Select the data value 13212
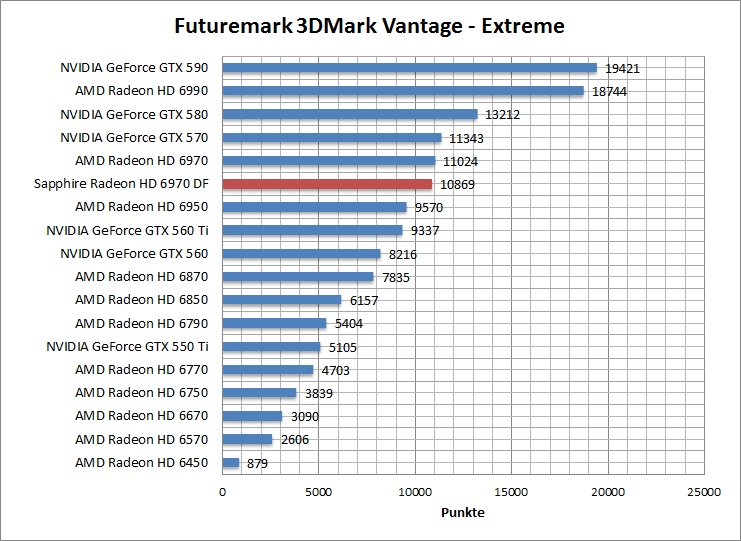Screen dimensions: 741x541 point(503,115)
